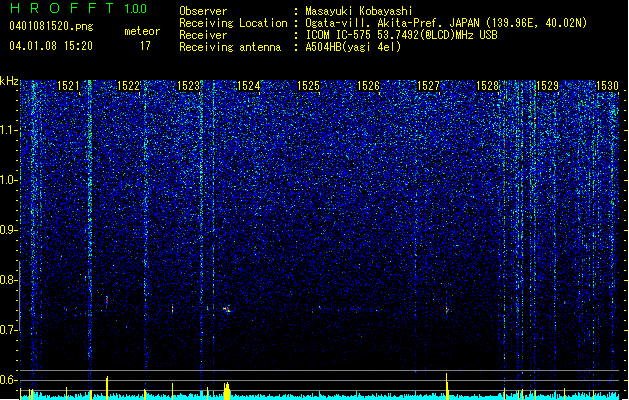The height and width of the screenshot is (400, 629).
Task: Click location text Ogata-vill. Akita-Pref. JAPAN
Action: coord(392,23)
